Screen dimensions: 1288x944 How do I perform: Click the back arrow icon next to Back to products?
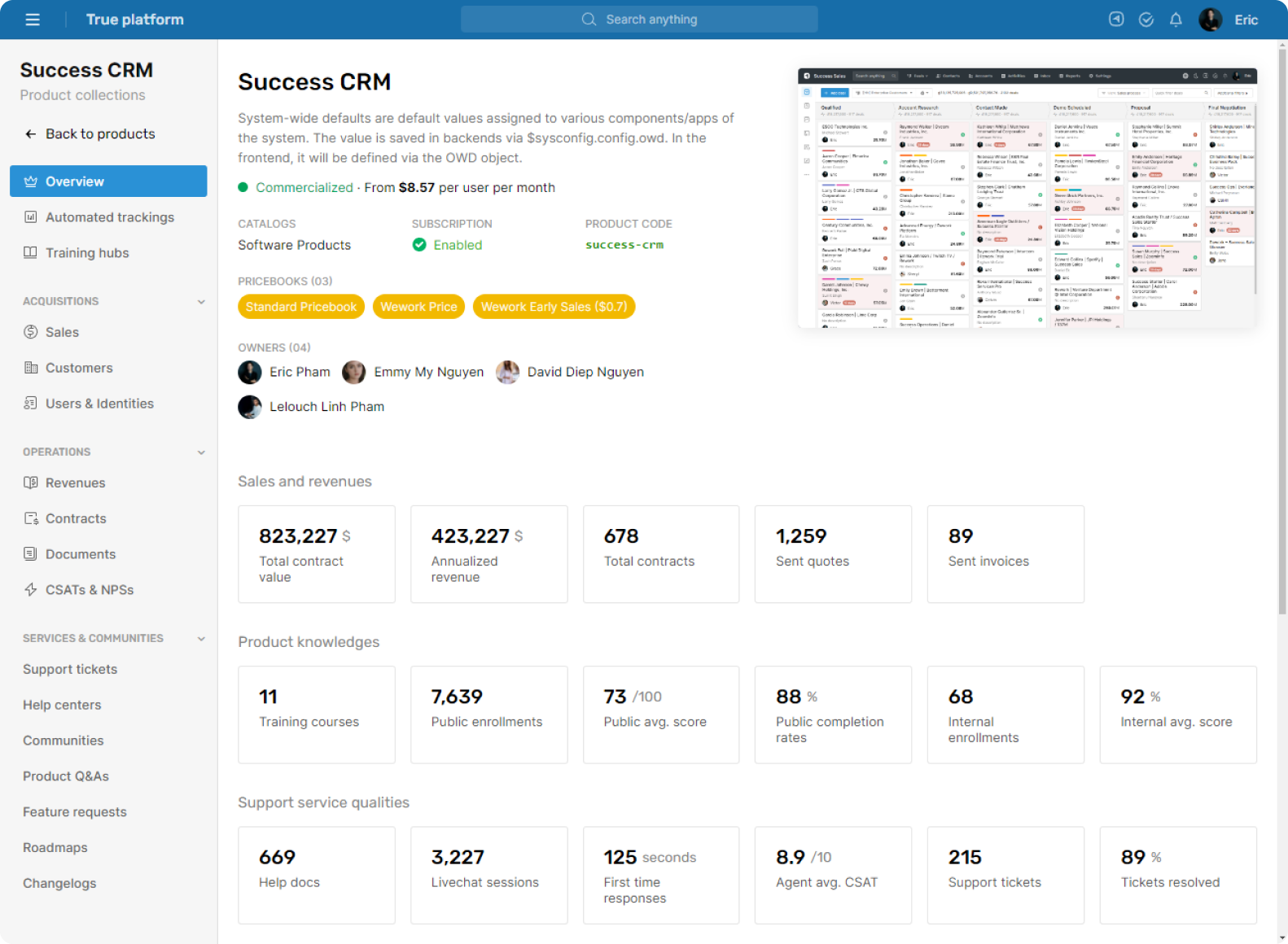[x=30, y=134]
